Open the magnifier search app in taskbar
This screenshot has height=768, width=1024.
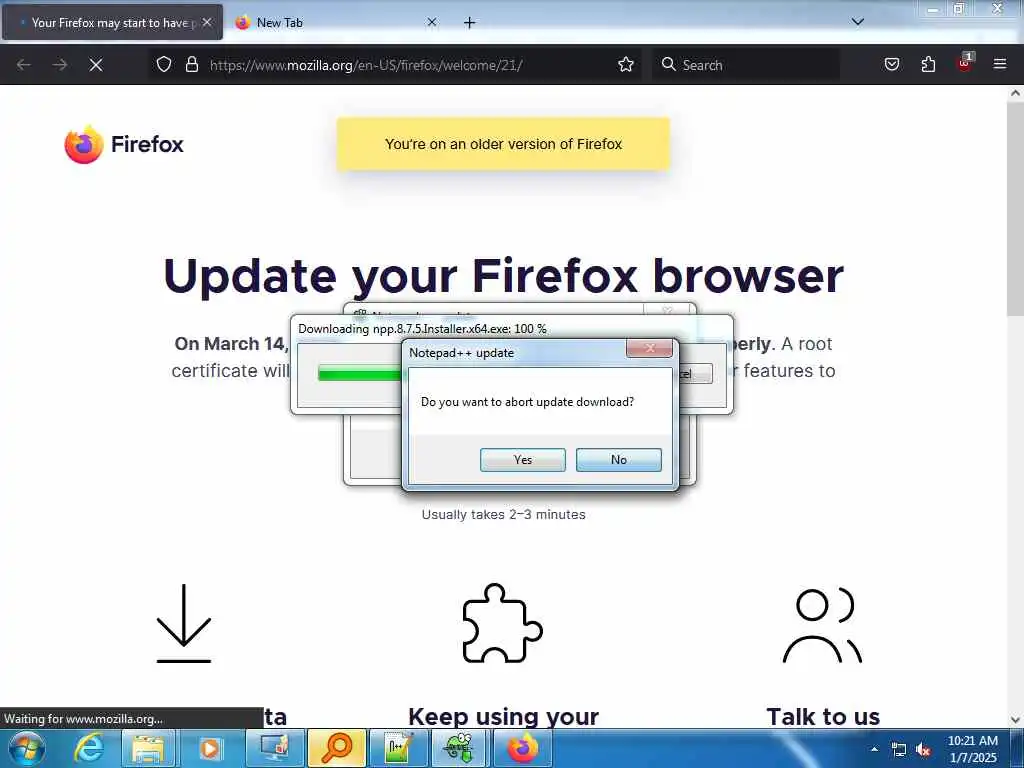click(x=337, y=748)
